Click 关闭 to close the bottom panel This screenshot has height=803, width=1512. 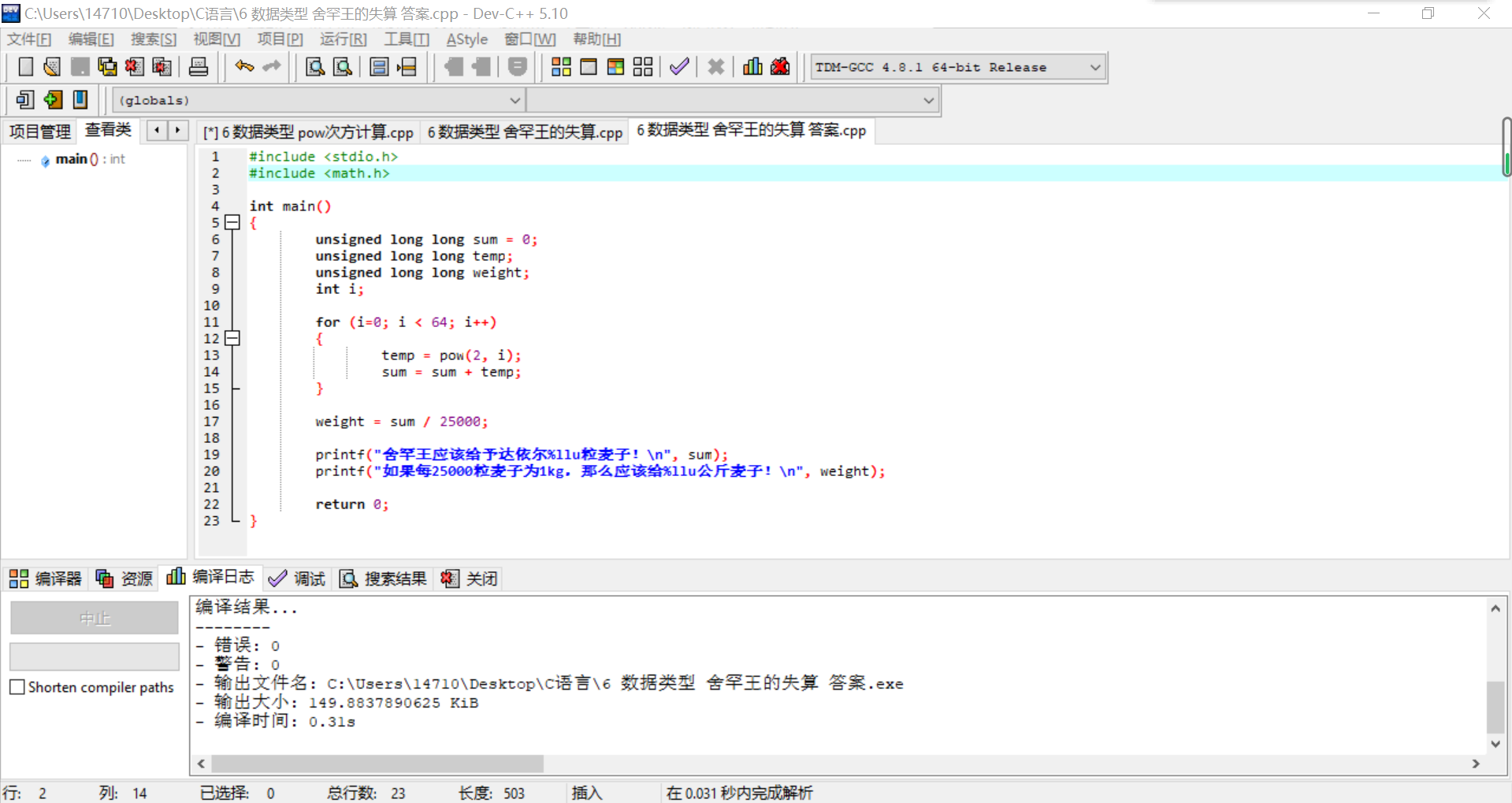(470, 579)
